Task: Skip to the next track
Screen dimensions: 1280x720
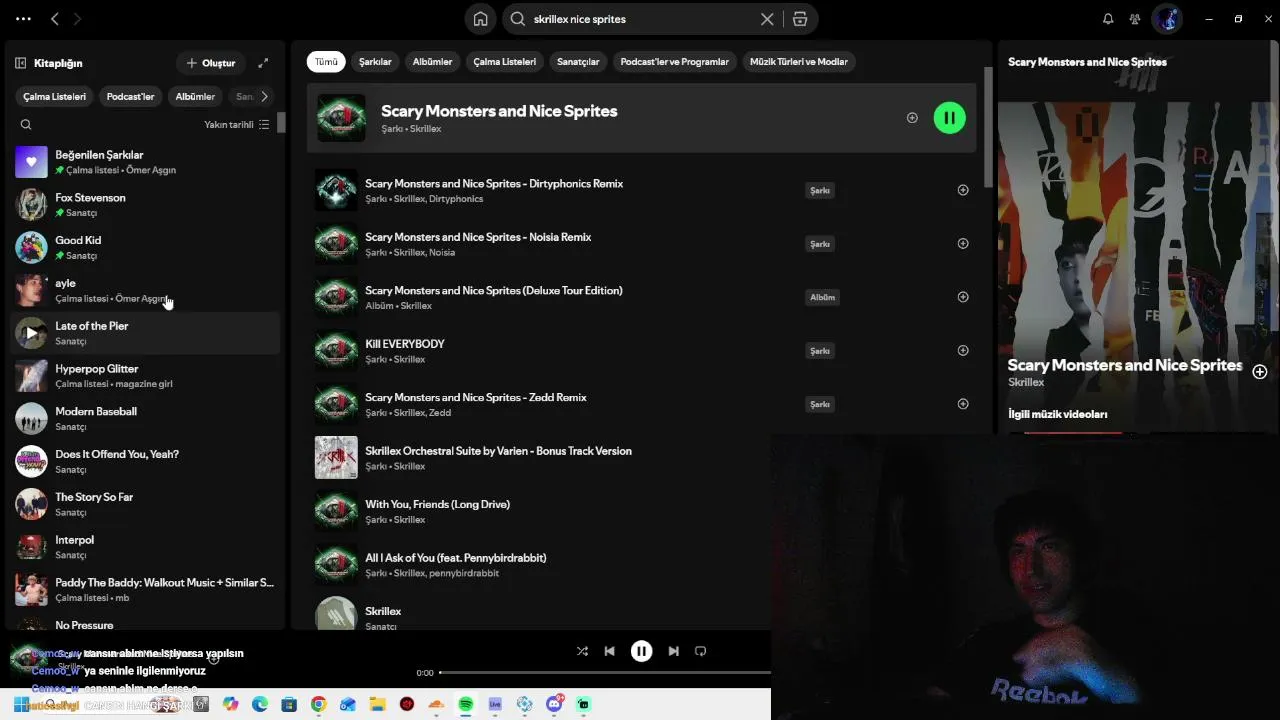Action: coord(673,651)
